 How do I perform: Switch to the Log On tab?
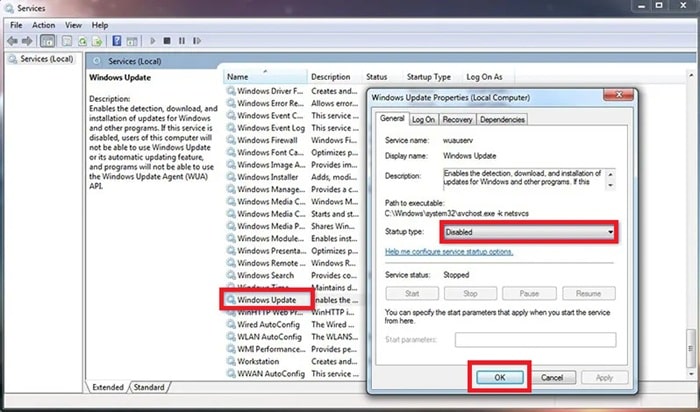click(x=423, y=120)
